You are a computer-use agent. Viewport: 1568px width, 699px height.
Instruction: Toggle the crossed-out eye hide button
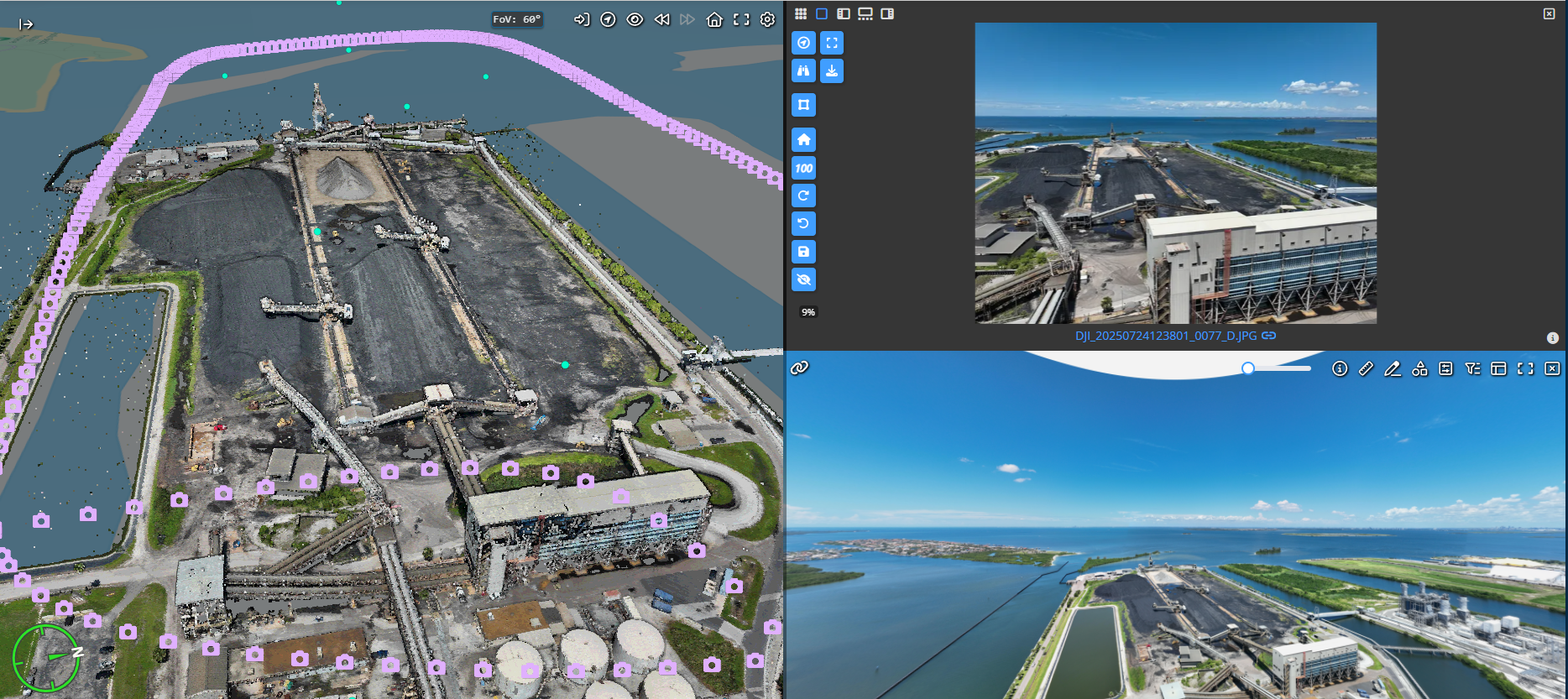tap(803, 279)
